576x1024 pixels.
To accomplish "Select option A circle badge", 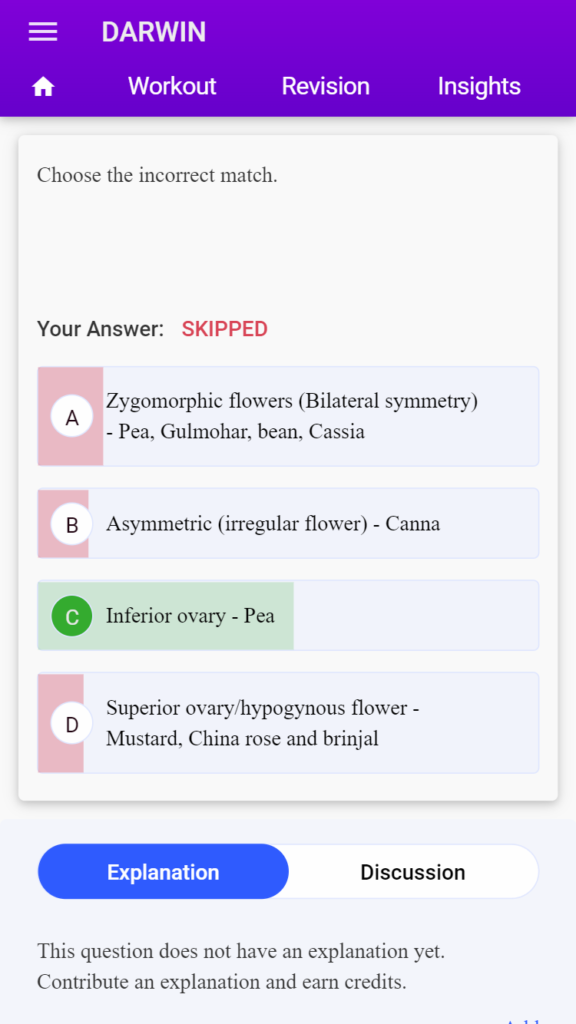I will tap(72, 417).
